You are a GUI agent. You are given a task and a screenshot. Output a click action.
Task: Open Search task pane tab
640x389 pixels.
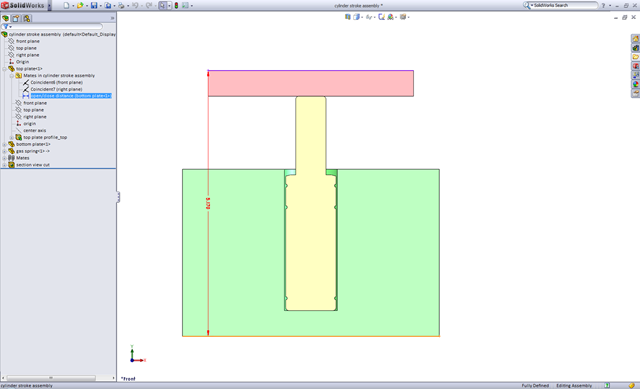click(636, 66)
